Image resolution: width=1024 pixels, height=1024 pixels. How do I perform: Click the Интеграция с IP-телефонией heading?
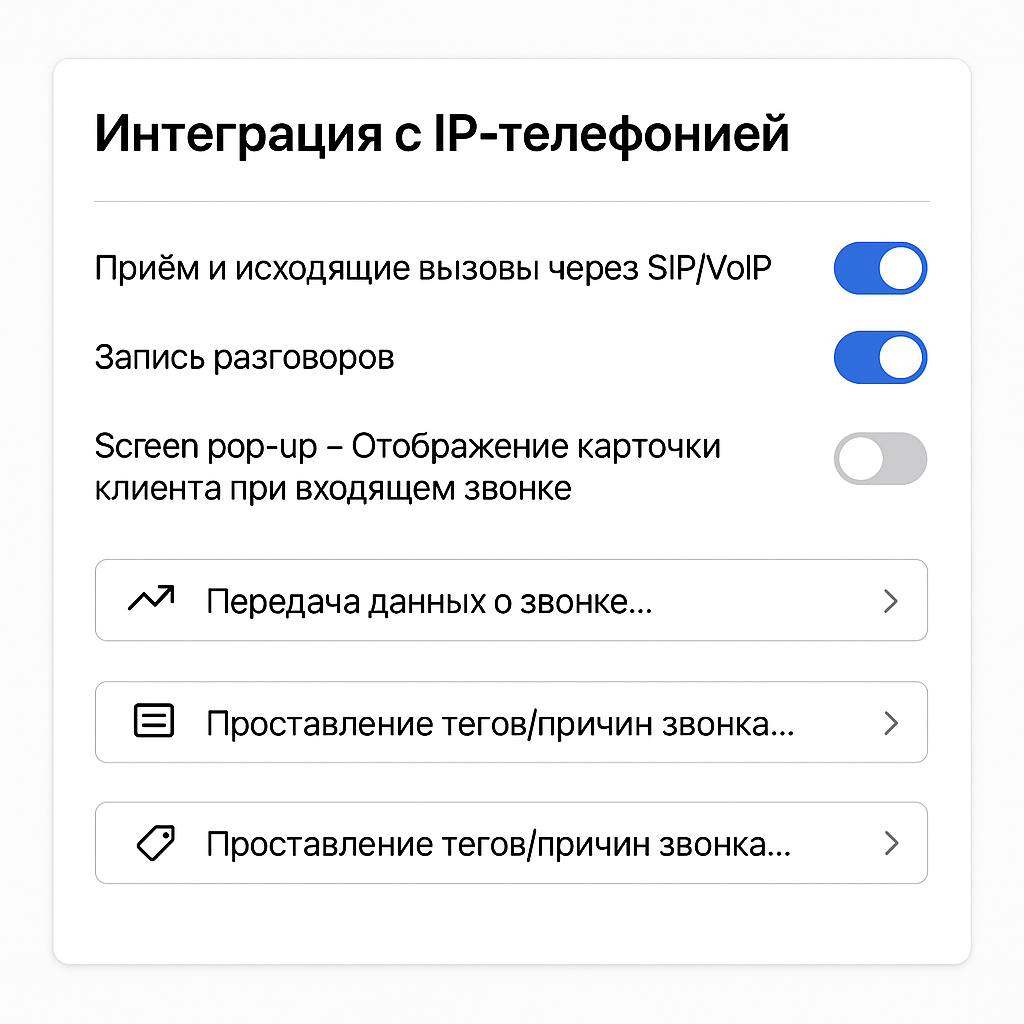[442, 135]
